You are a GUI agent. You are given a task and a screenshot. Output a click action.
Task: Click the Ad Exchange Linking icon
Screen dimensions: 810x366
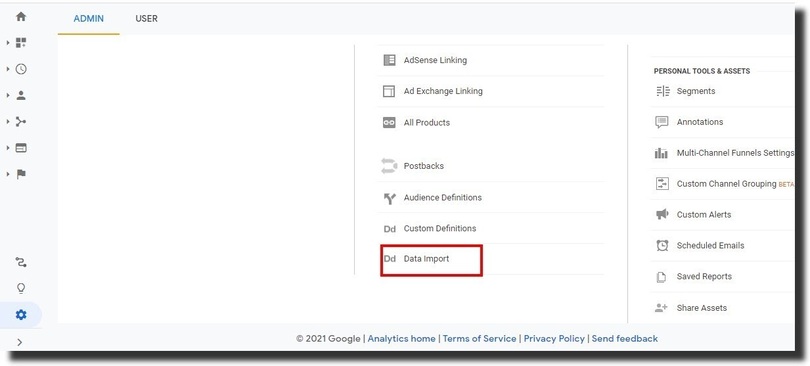click(389, 91)
